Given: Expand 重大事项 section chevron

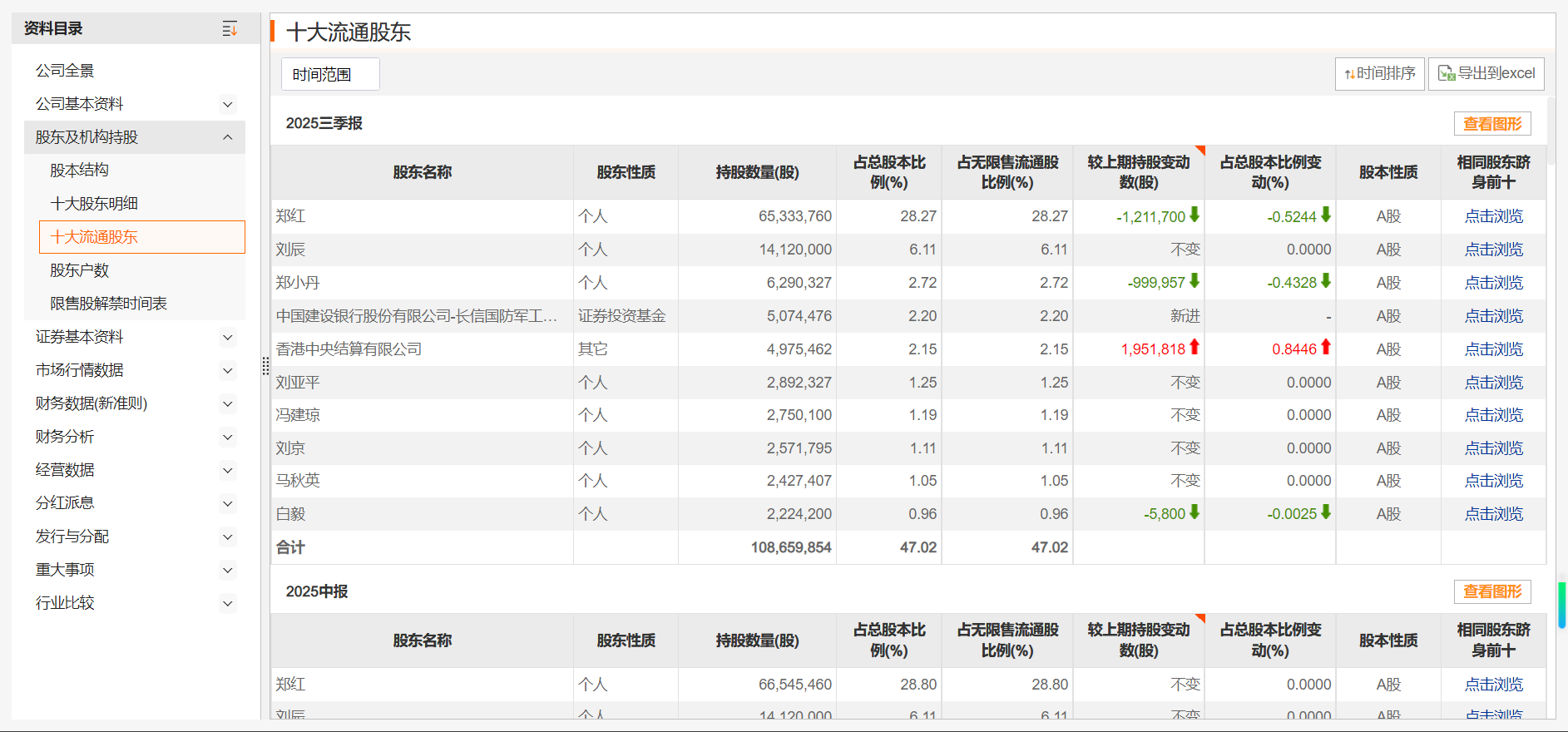Looking at the screenshot, I should 227,570.
